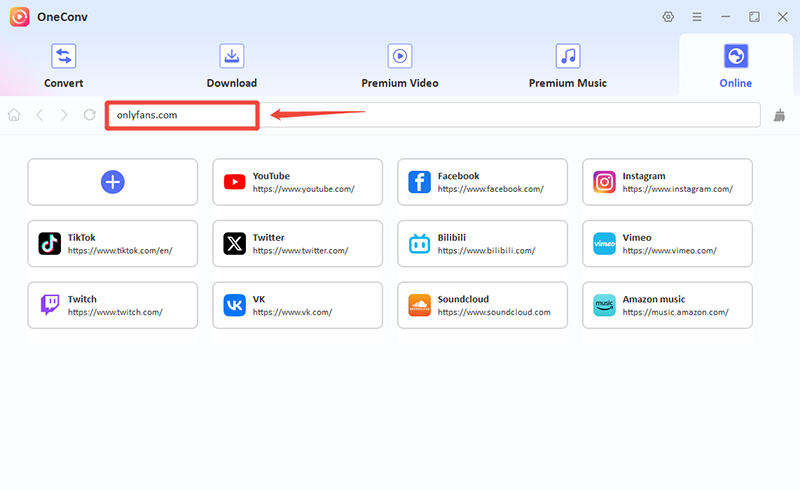The image size is (800, 490).
Task: Click the OneConv app logo
Action: coord(19,17)
